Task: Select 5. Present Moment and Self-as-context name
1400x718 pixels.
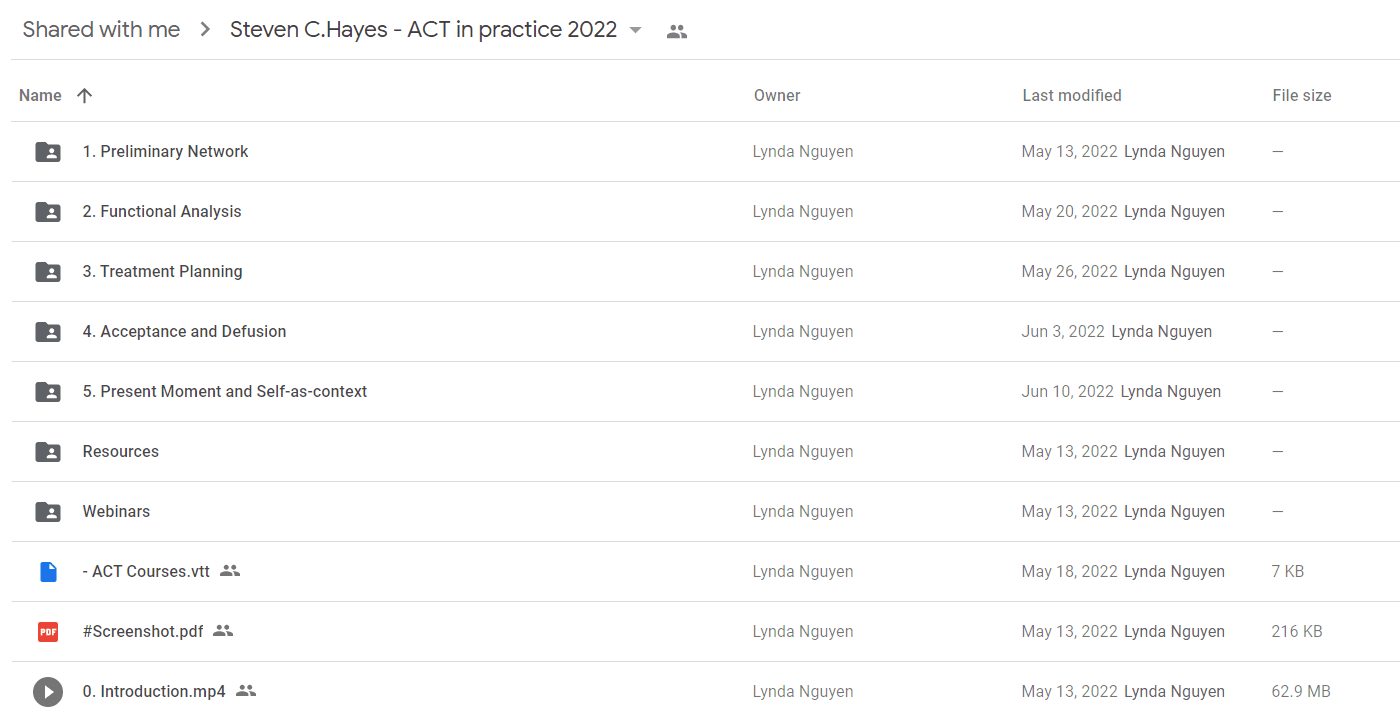Action: point(225,392)
